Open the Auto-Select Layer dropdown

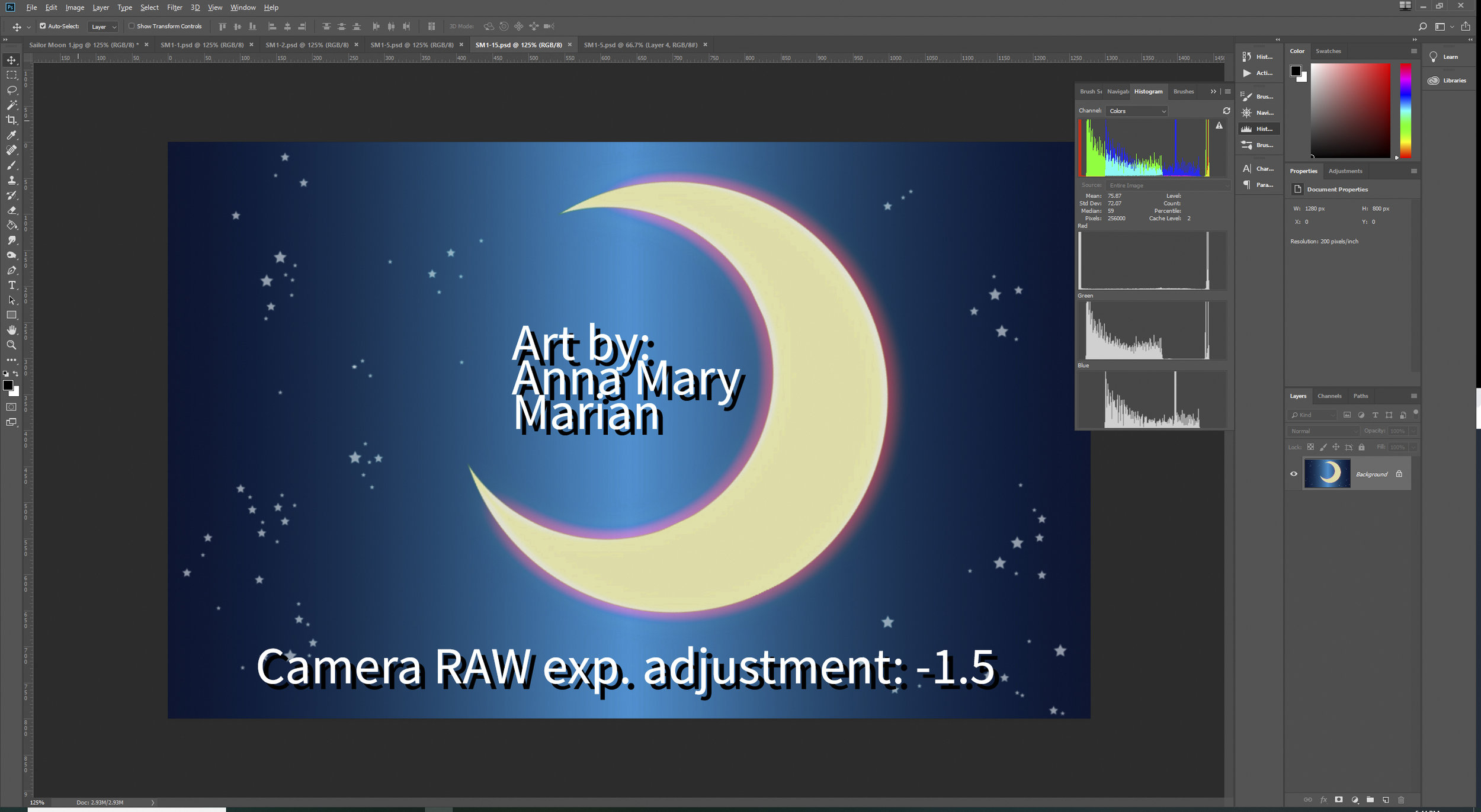click(x=104, y=27)
